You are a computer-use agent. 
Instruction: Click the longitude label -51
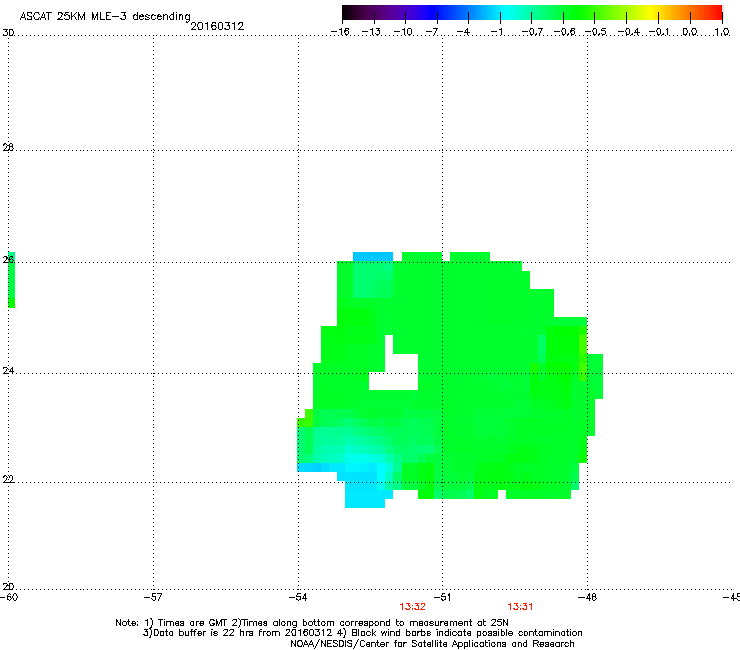coord(442,597)
